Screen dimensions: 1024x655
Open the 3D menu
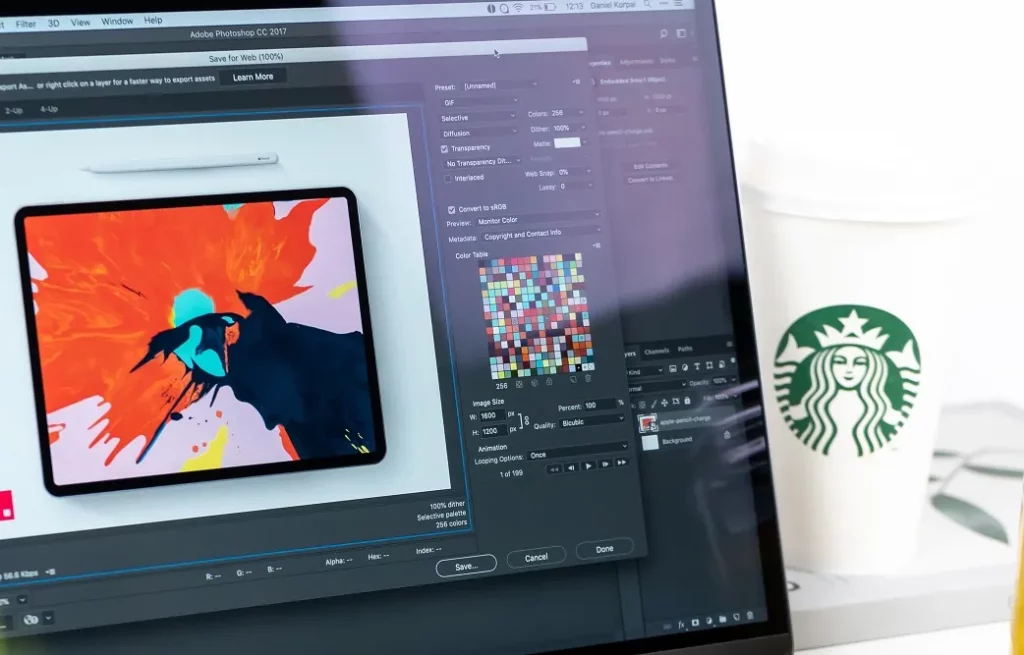pyautogui.click(x=54, y=24)
